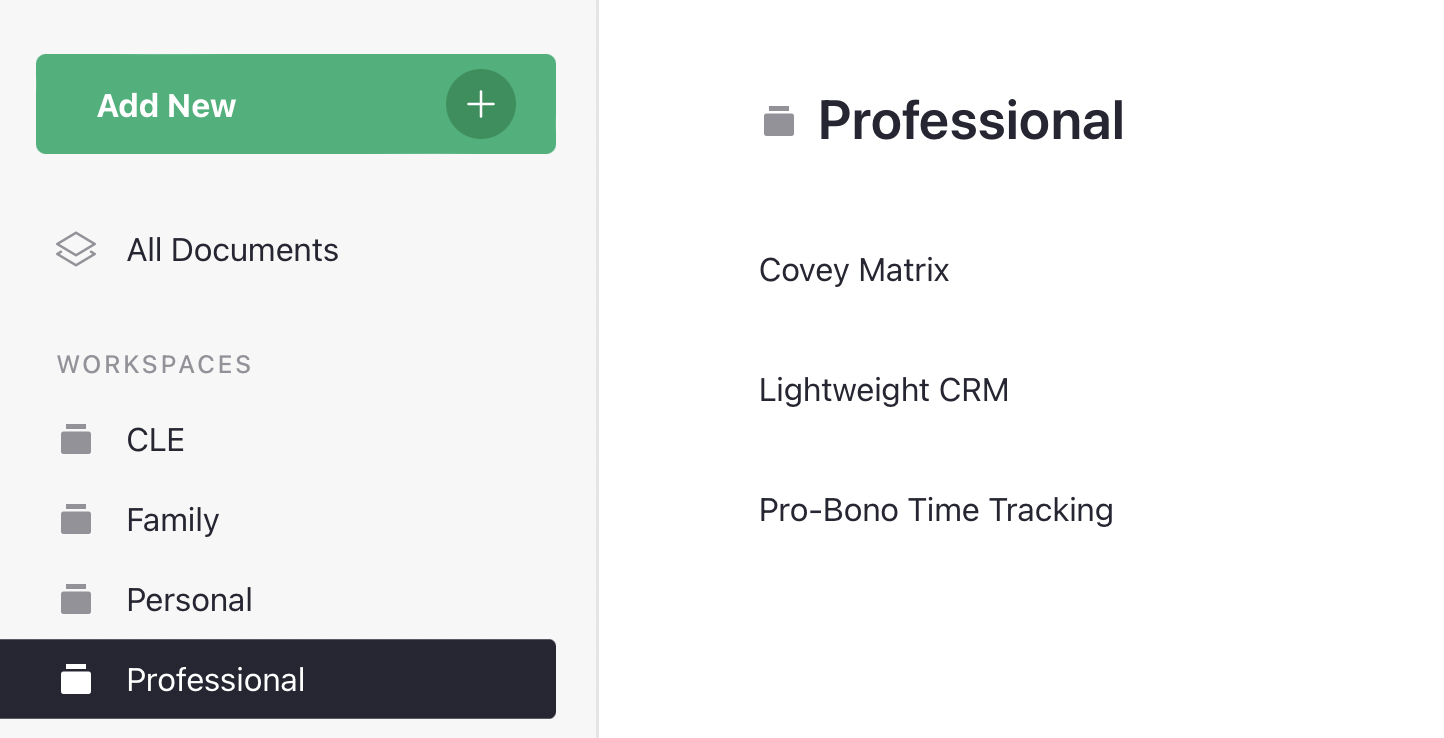Click the sidebar divider line
The height and width of the screenshot is (738, 1444).
598,369
